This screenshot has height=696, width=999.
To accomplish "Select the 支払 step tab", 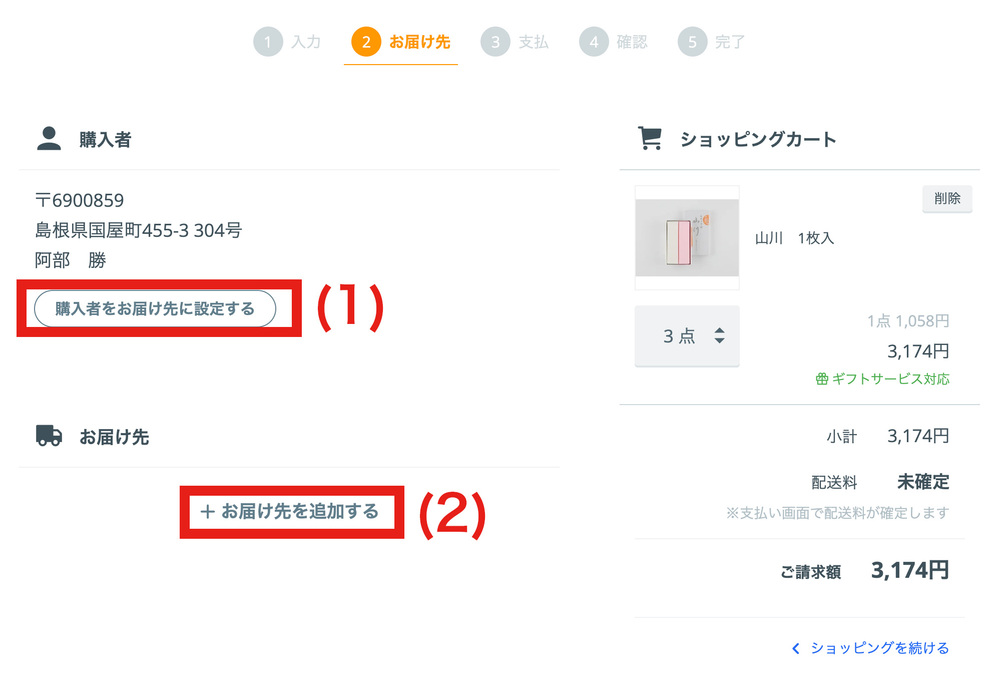I will pos(515,42).
